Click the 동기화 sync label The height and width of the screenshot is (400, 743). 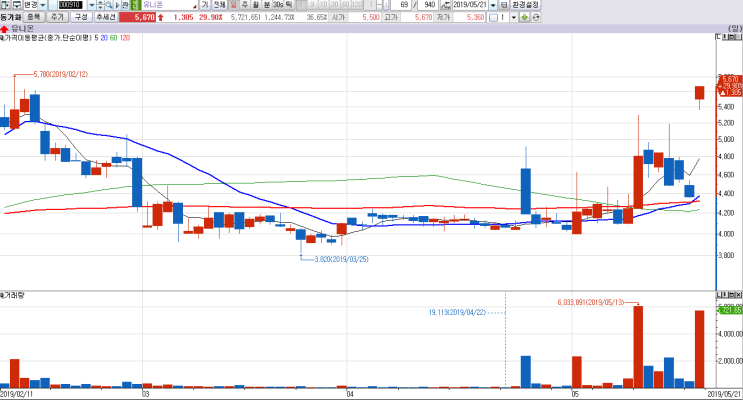click(10, 18)
